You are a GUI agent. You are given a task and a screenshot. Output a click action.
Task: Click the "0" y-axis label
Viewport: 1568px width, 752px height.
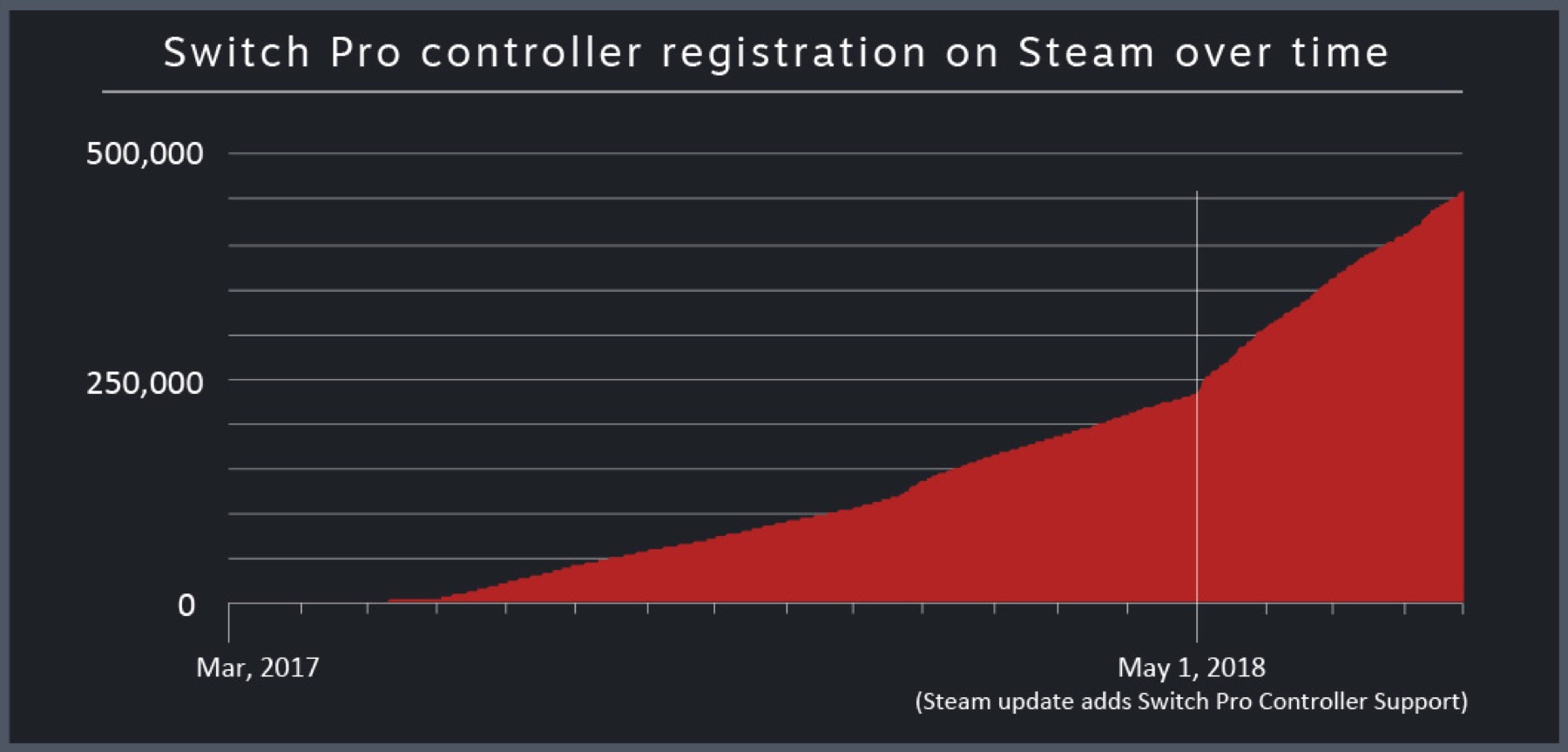tap(186, 605)
